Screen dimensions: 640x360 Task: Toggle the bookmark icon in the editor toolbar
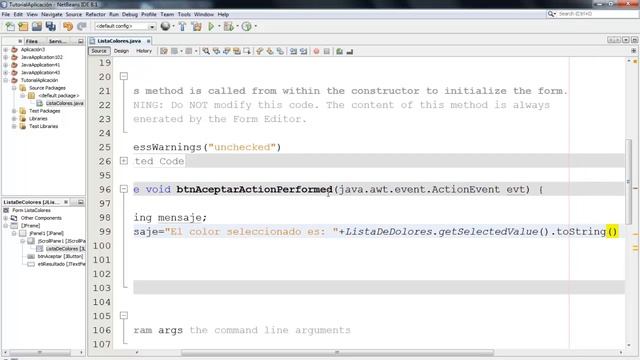pyautogui.click(x=280, y=51)
